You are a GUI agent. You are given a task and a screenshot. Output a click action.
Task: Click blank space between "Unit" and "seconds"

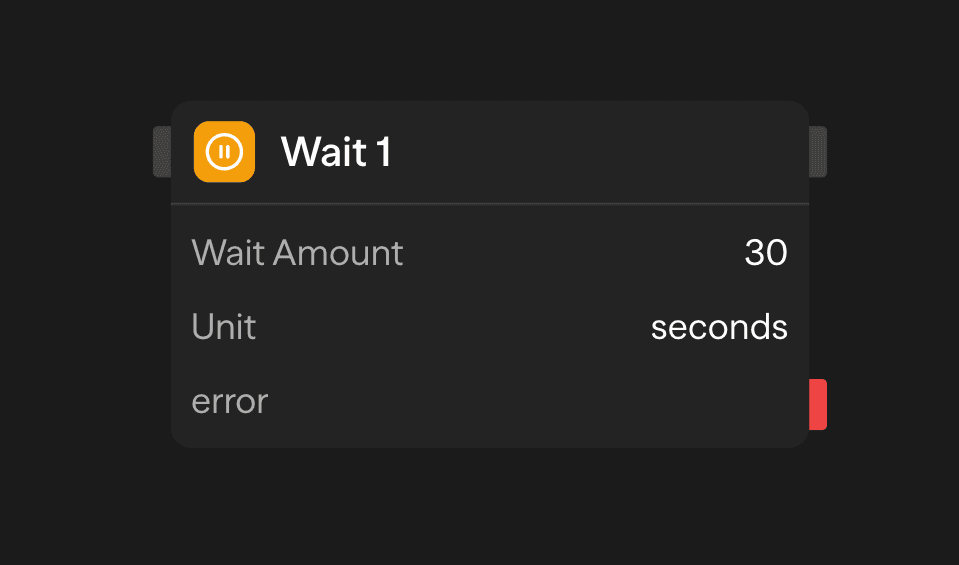click(450, 327)
